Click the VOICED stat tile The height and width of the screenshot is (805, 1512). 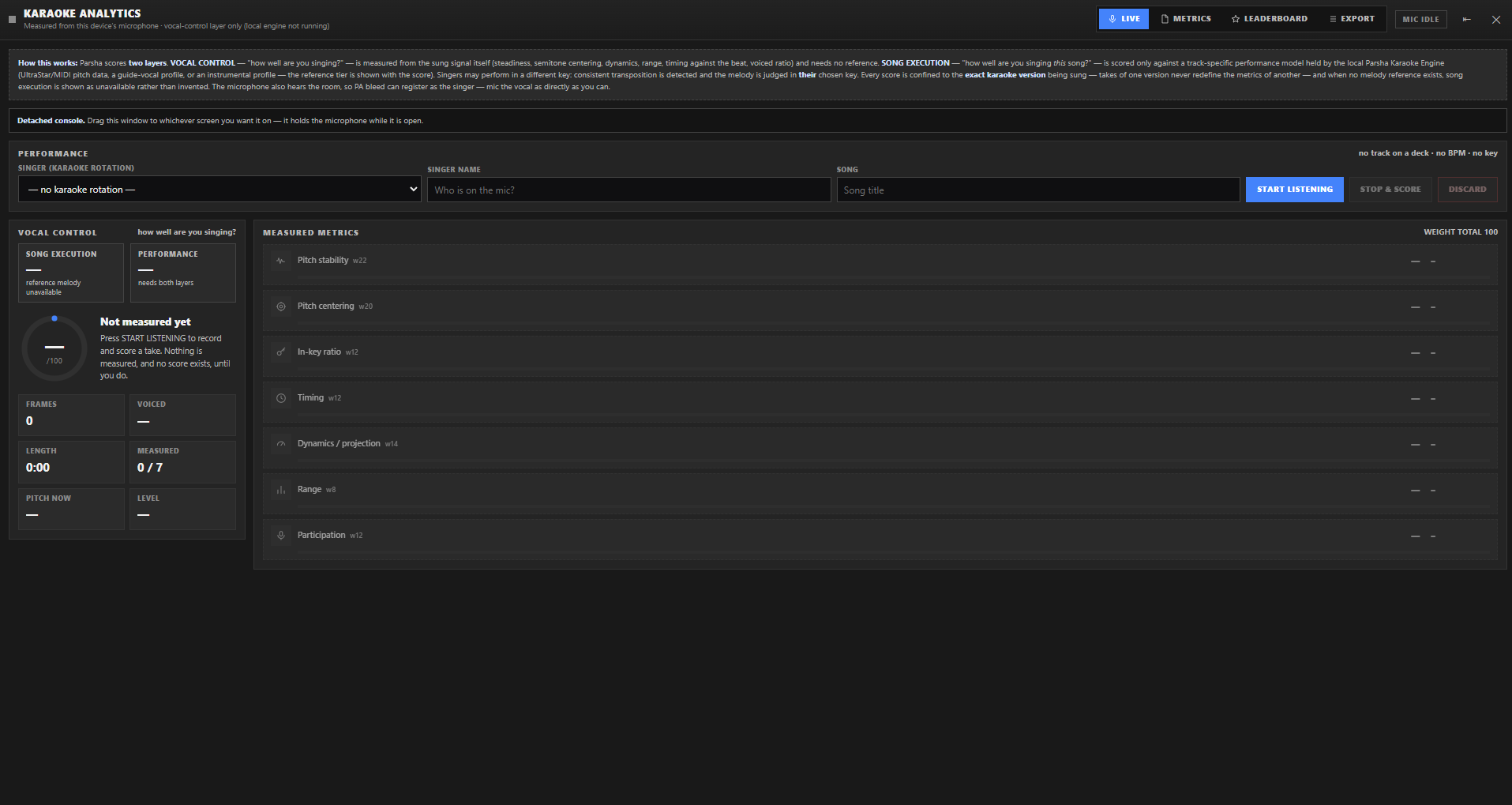182,415
